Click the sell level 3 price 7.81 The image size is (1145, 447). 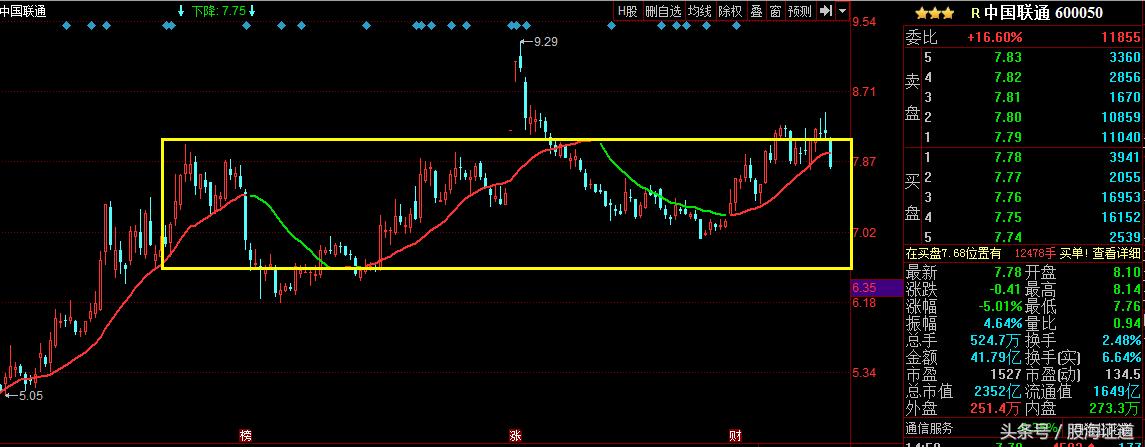tap(1008, 97)
